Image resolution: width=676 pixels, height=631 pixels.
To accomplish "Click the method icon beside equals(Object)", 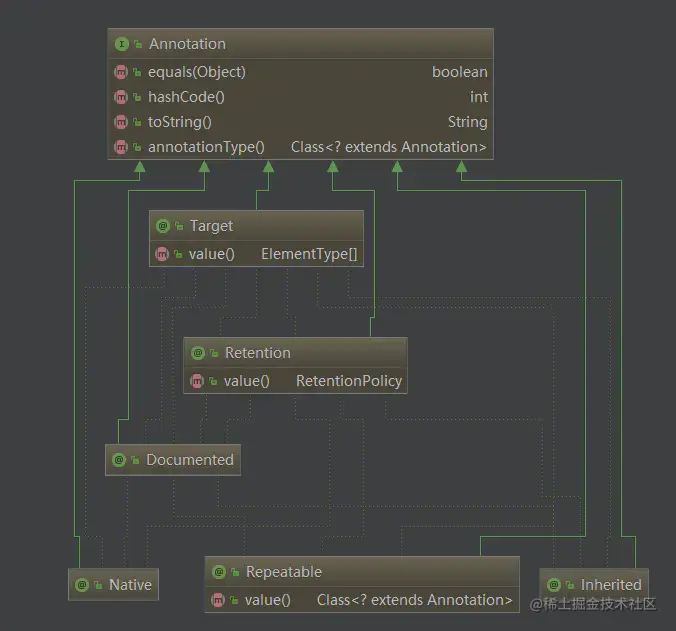I will [121, 72].
